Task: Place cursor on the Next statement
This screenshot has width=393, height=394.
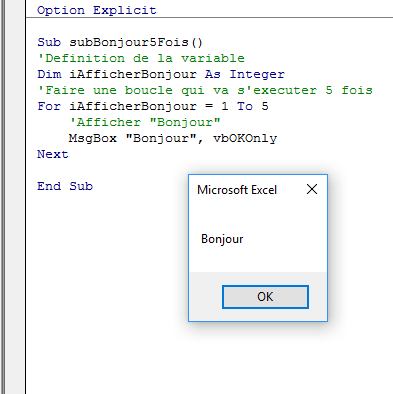Action: 53,154
